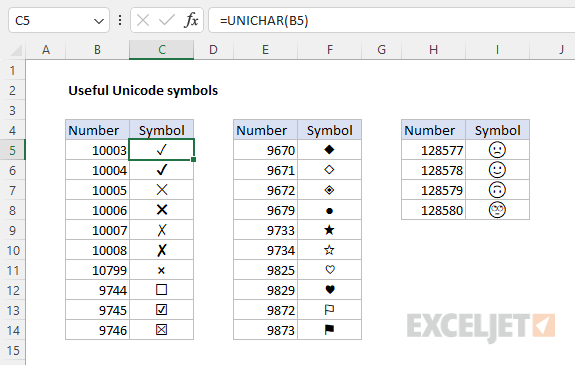Click the formula bar text =UNICHAR(B5)
The height and width of the screenshot is (365, 575).
pyautogui.click(x=264, y=21)
